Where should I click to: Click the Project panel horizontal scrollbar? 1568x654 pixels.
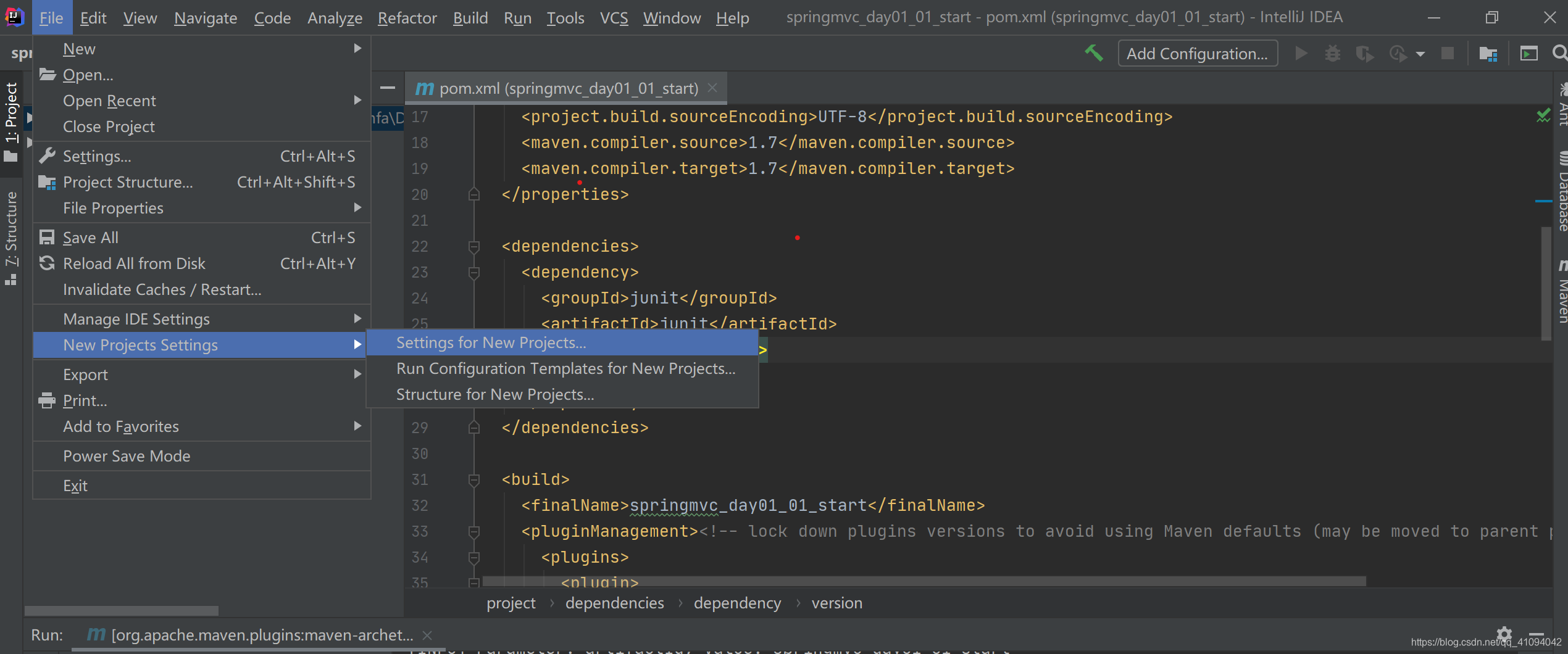pos(122,611)
